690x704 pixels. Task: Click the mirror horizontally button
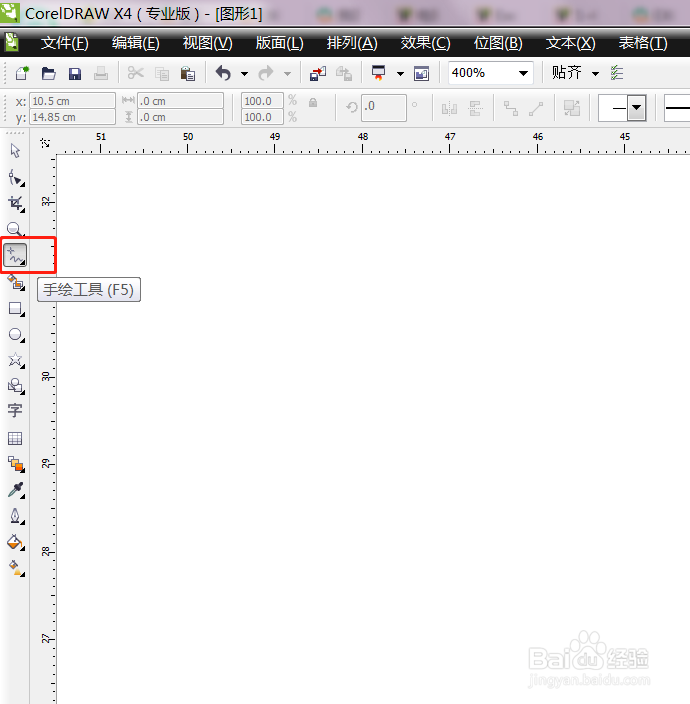coord(449,108)
